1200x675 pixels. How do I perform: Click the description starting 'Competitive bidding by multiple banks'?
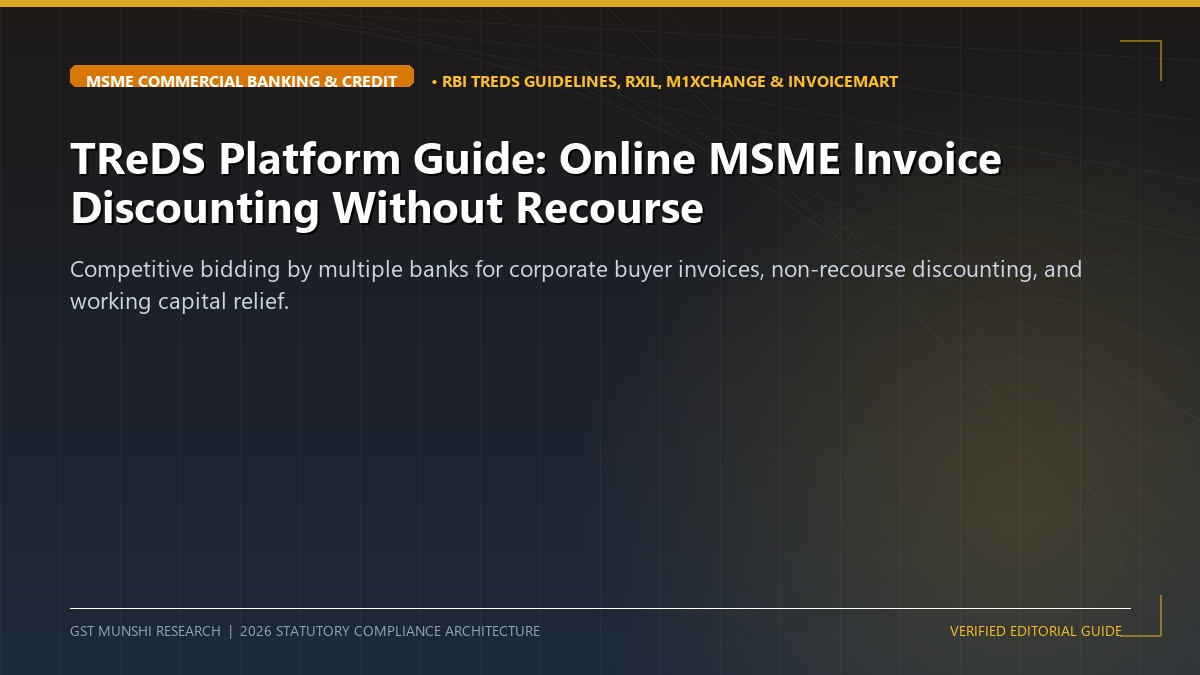(x=576, y=285)
